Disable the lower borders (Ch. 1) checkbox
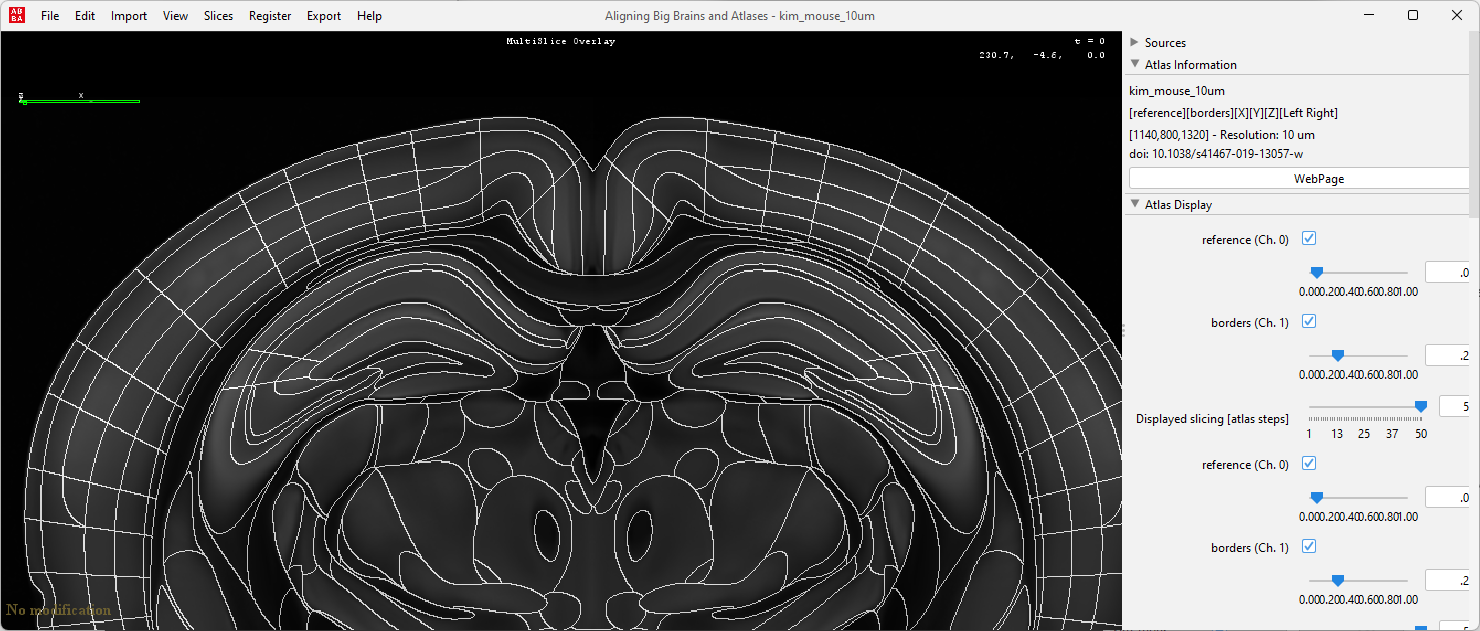Screen dimensions: 1480x631 click(1309, 546)
